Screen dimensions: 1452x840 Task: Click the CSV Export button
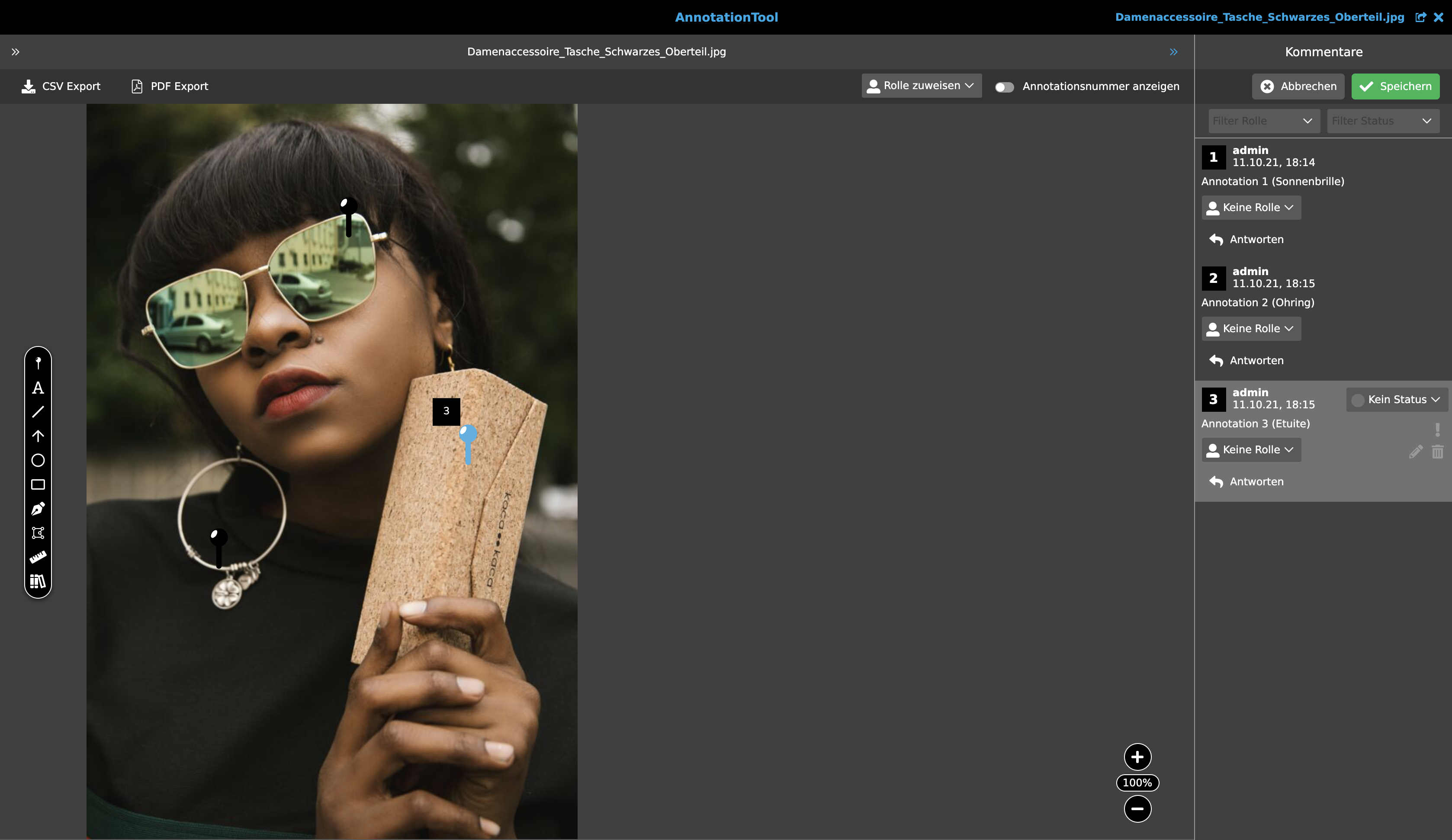[x=61, y=87]
